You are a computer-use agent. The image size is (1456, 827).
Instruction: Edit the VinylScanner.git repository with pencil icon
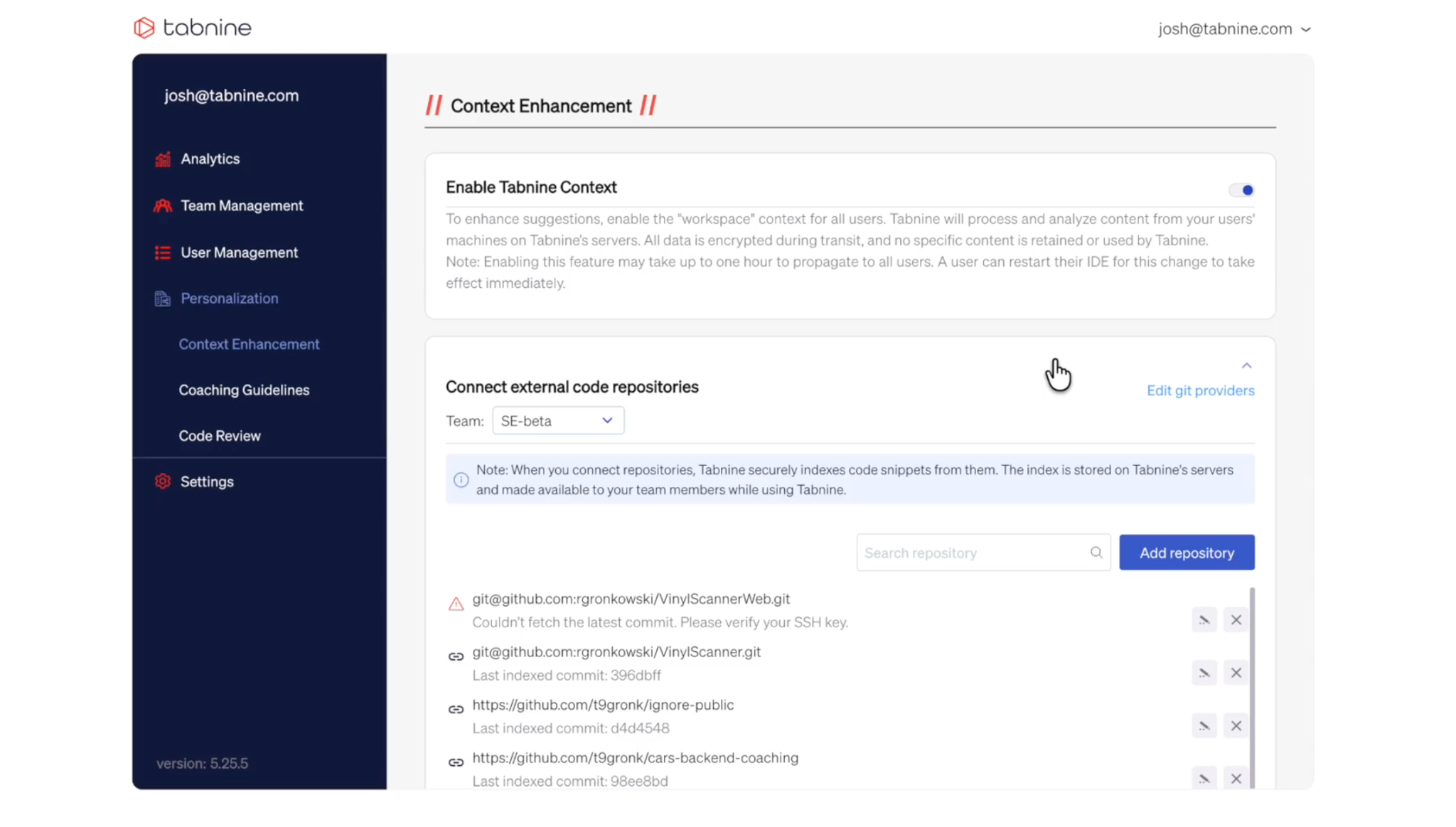click(1204, 673)
